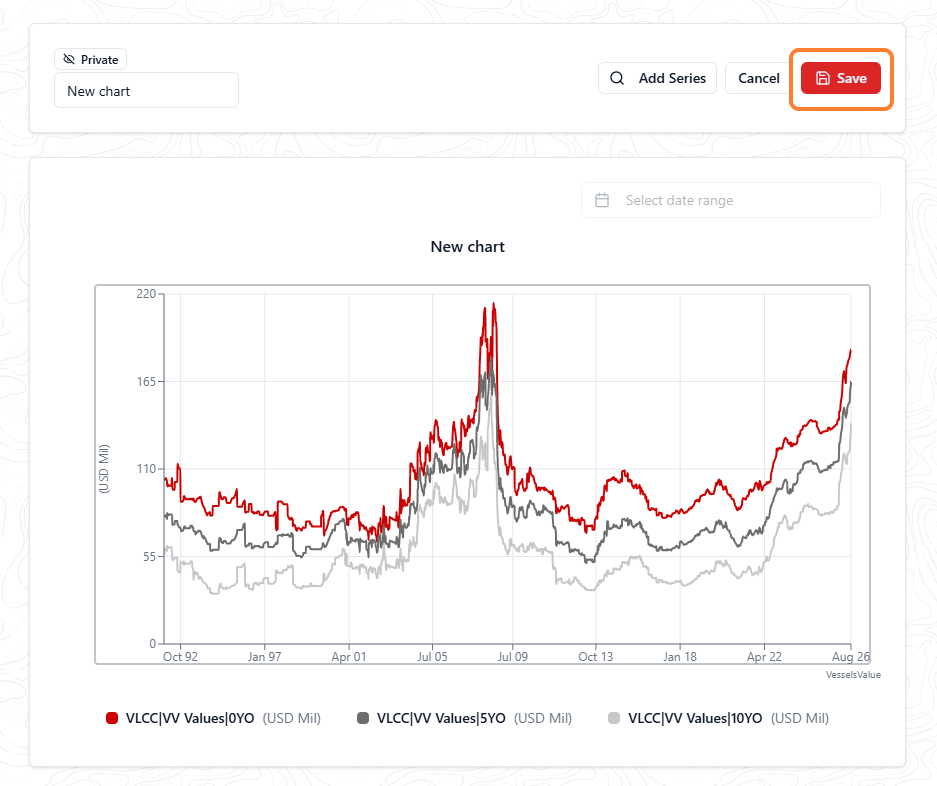Click the Jul 09 x-axis label
Viewport: 937px width, 786px height.
pyautogui.click(x=513, y=656)
